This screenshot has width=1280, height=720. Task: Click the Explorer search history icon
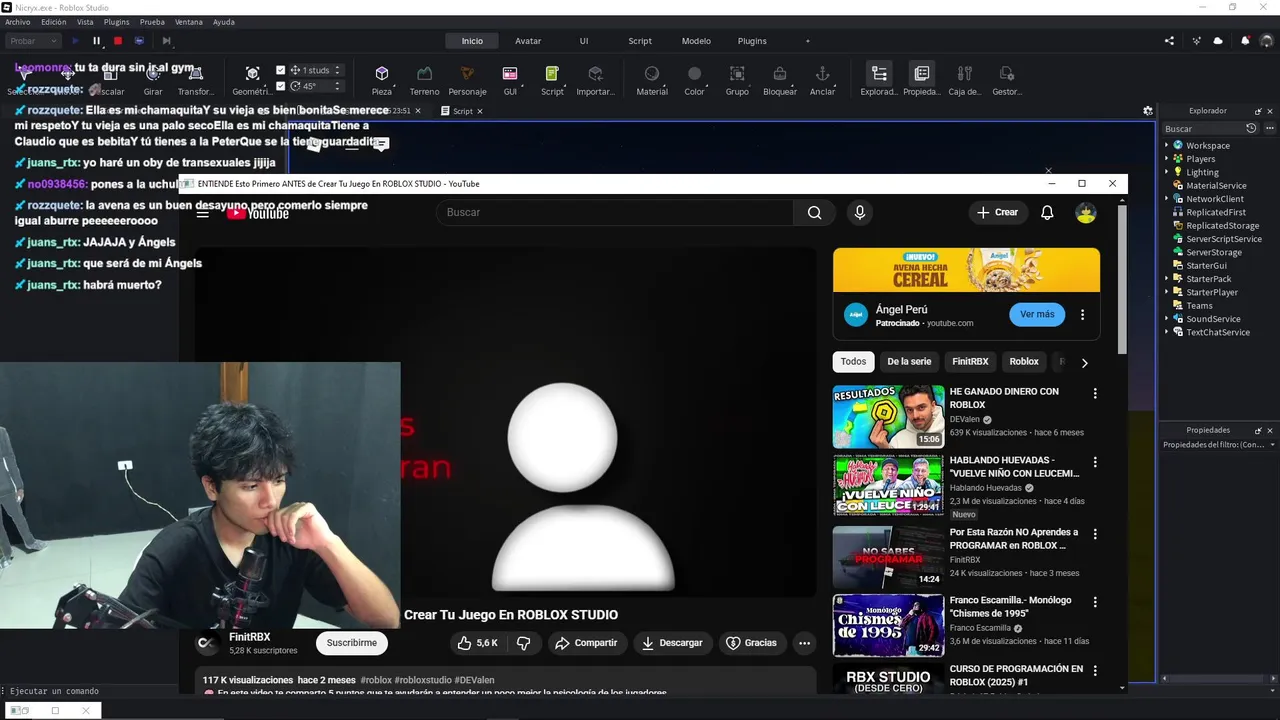[x=1251, y=128]
